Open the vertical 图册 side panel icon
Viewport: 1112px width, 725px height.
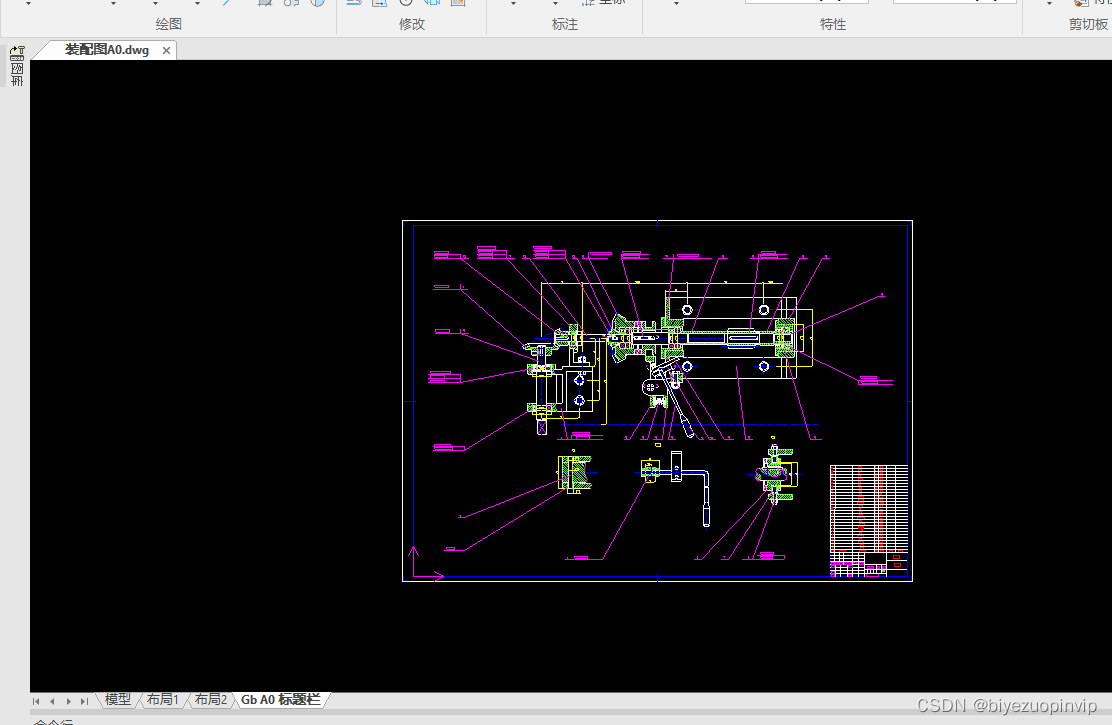17,66
